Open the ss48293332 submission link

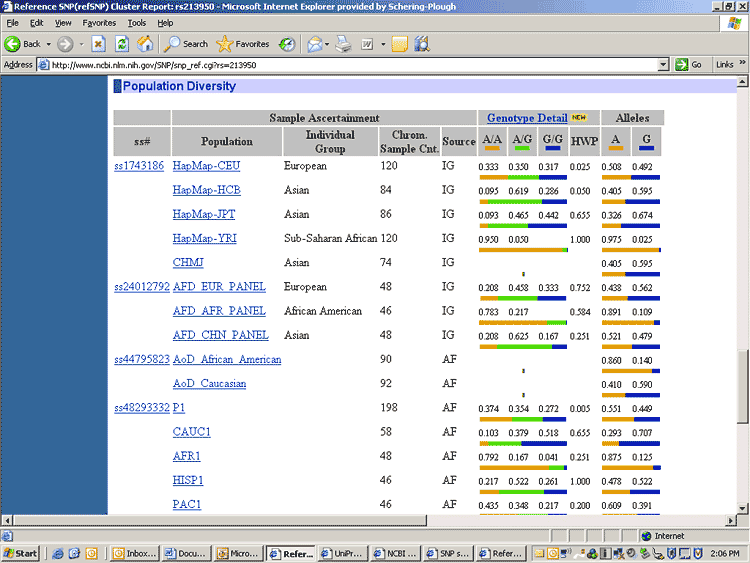tap(142, 408)
